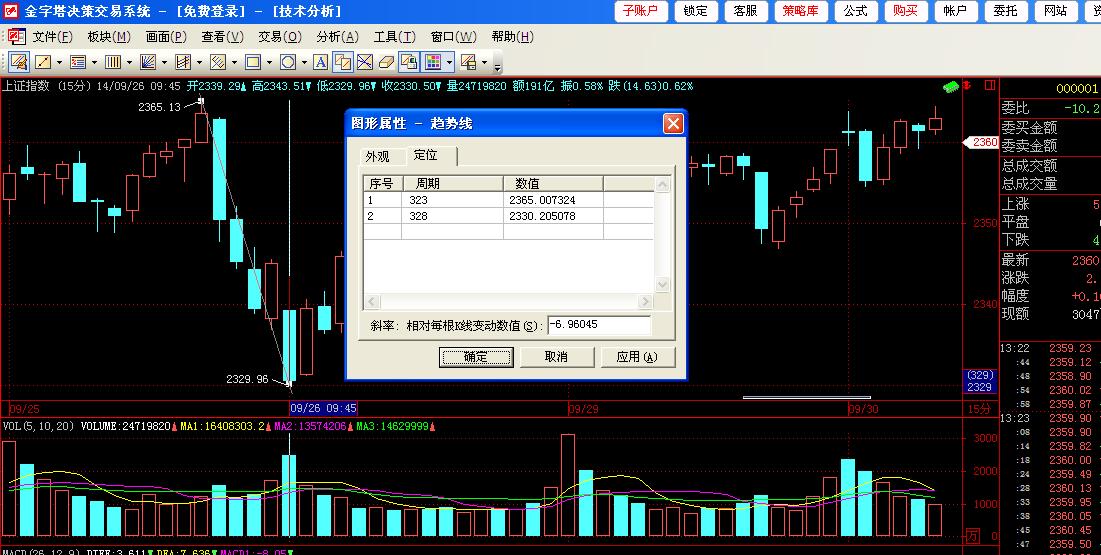The height and width of the screenshot is (555, 1101).
Task: Click the slope value input field
Action: (x=599, y=325)
